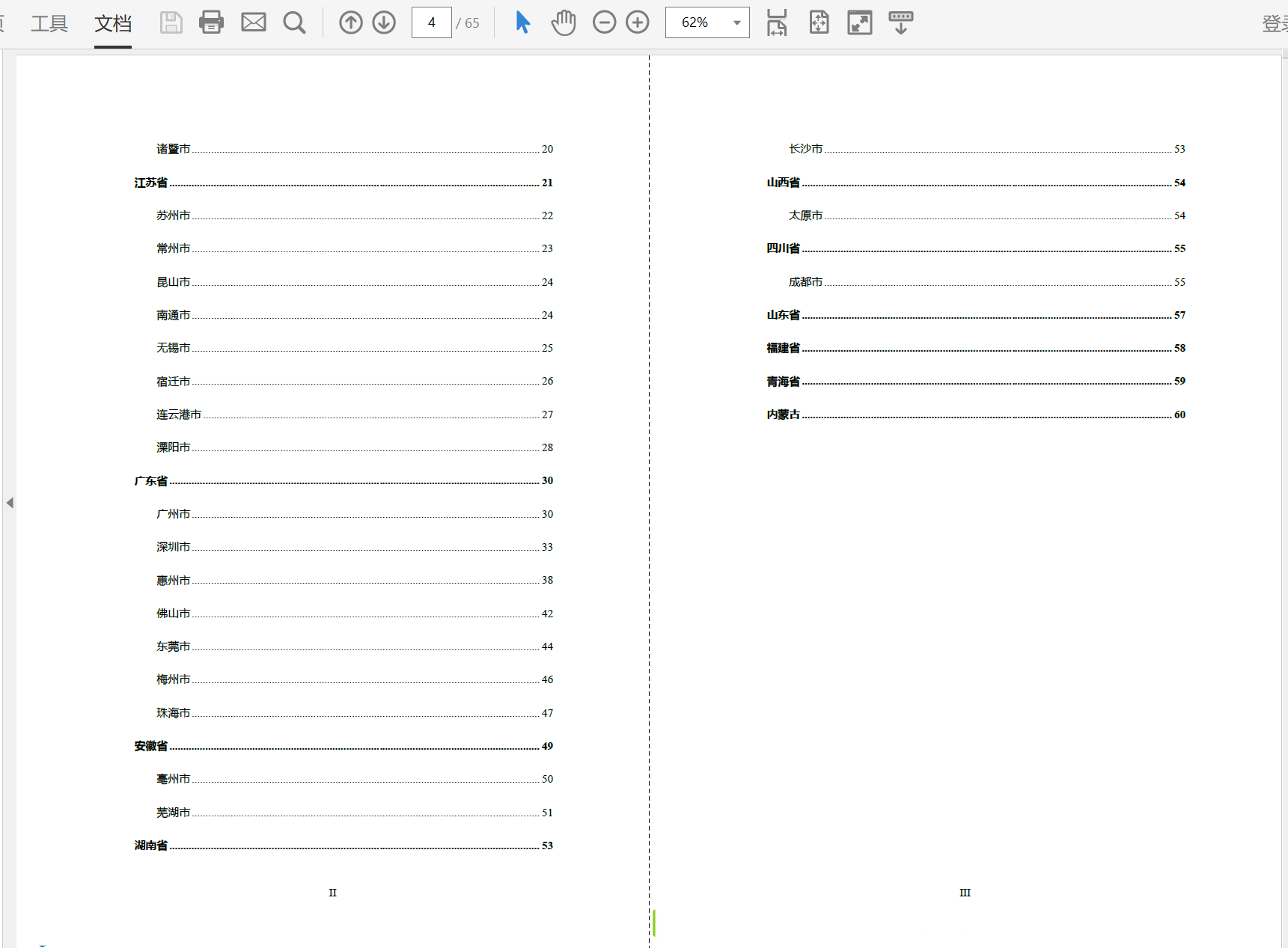Image resolution: width=1288 pixels, height=948 pixels.
Task: Open the 长沙市 contents entry
Action: (x=987, y=149)
